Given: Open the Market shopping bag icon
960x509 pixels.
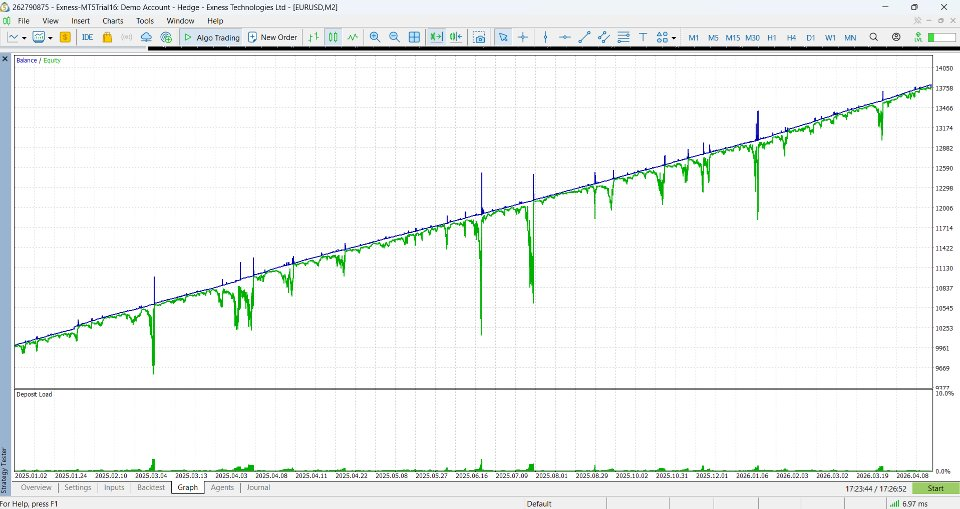Looking at the screenshot, I should click(107, 37).
